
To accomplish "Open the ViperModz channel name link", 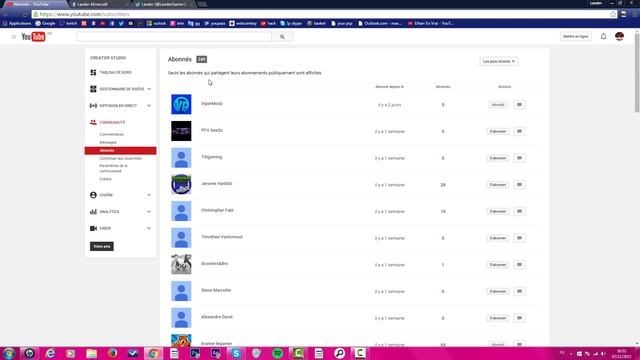I will tap(211, 104).
